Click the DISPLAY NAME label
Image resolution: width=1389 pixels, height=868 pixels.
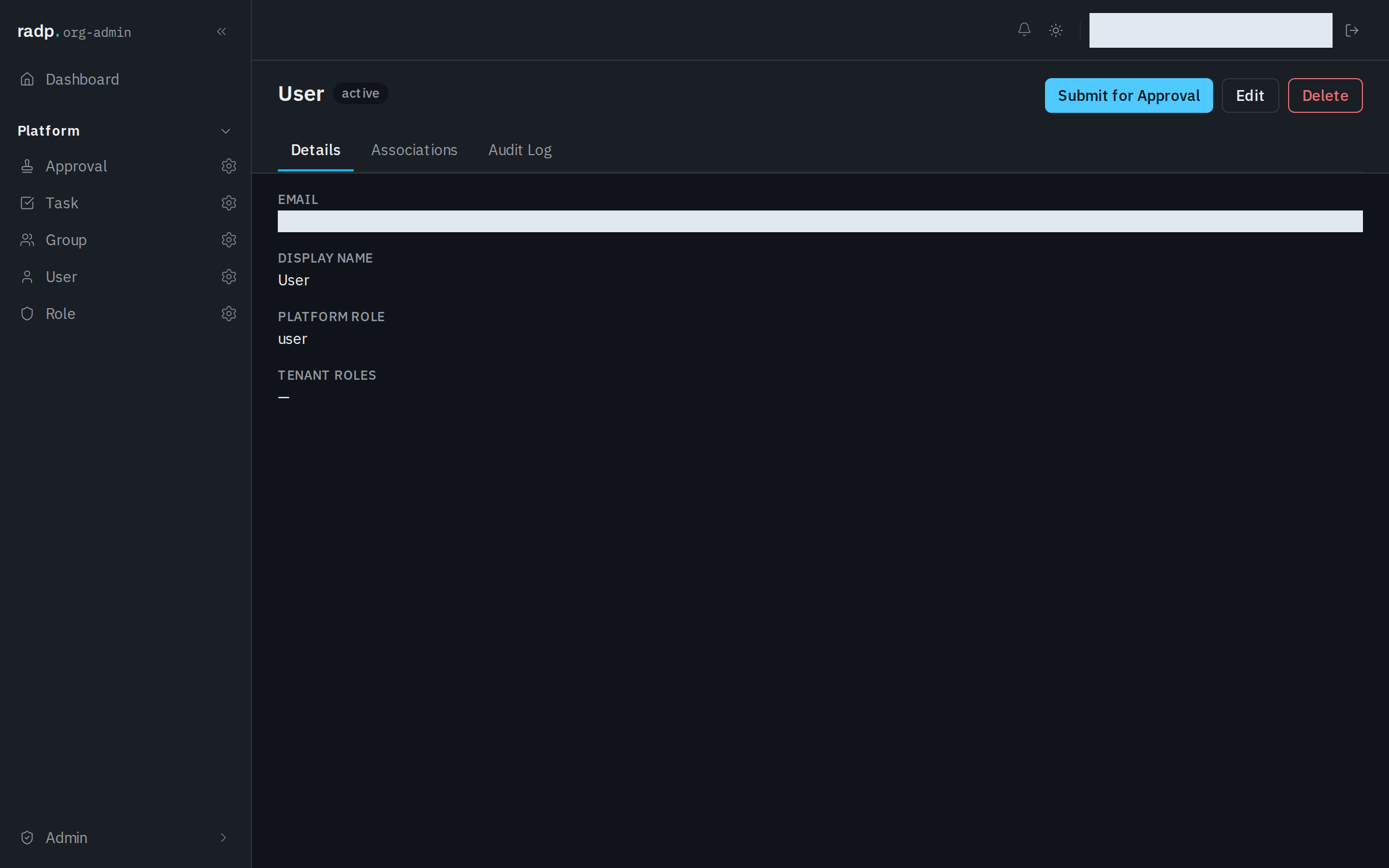pos(325,258)
